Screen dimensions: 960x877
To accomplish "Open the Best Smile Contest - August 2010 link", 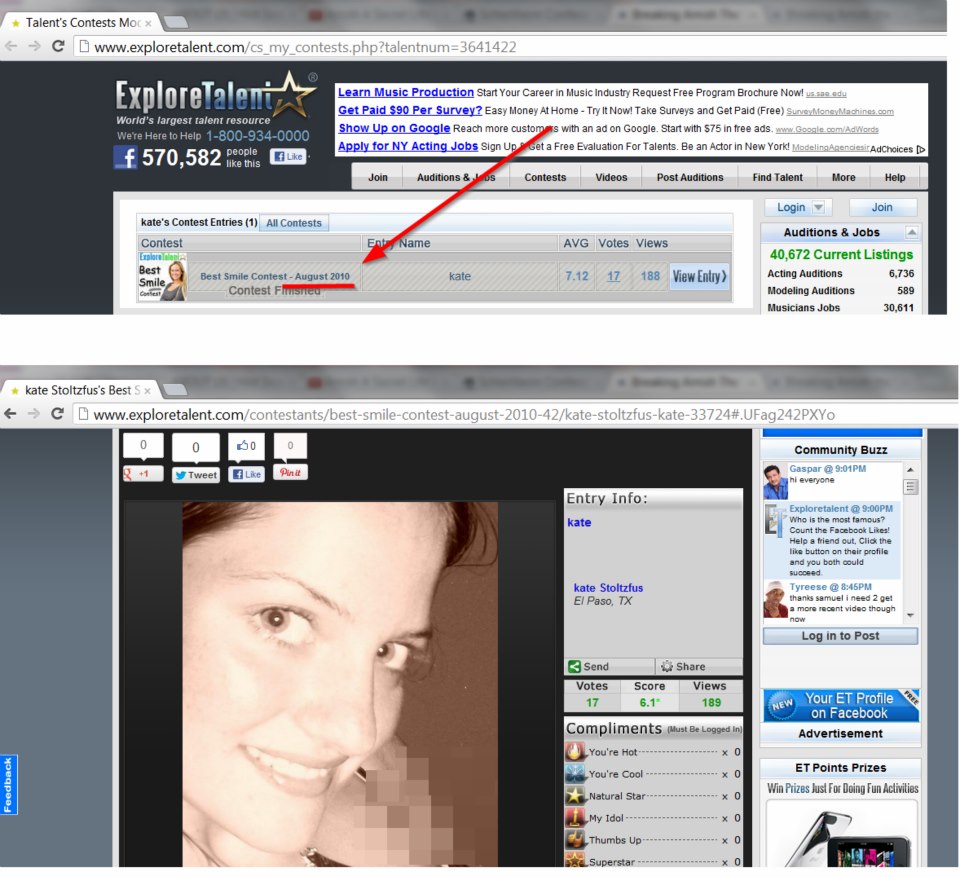I will click(x=275, y=276).
